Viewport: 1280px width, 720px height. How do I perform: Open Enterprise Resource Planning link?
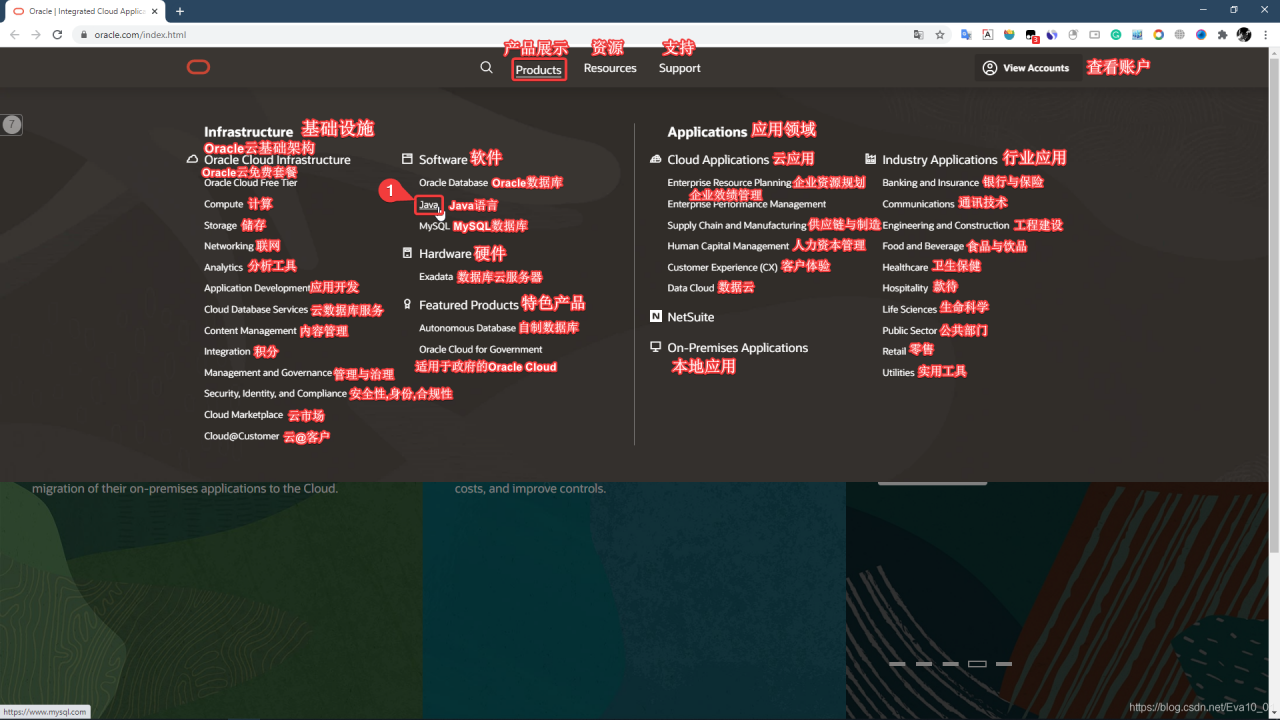coord(729,183)
